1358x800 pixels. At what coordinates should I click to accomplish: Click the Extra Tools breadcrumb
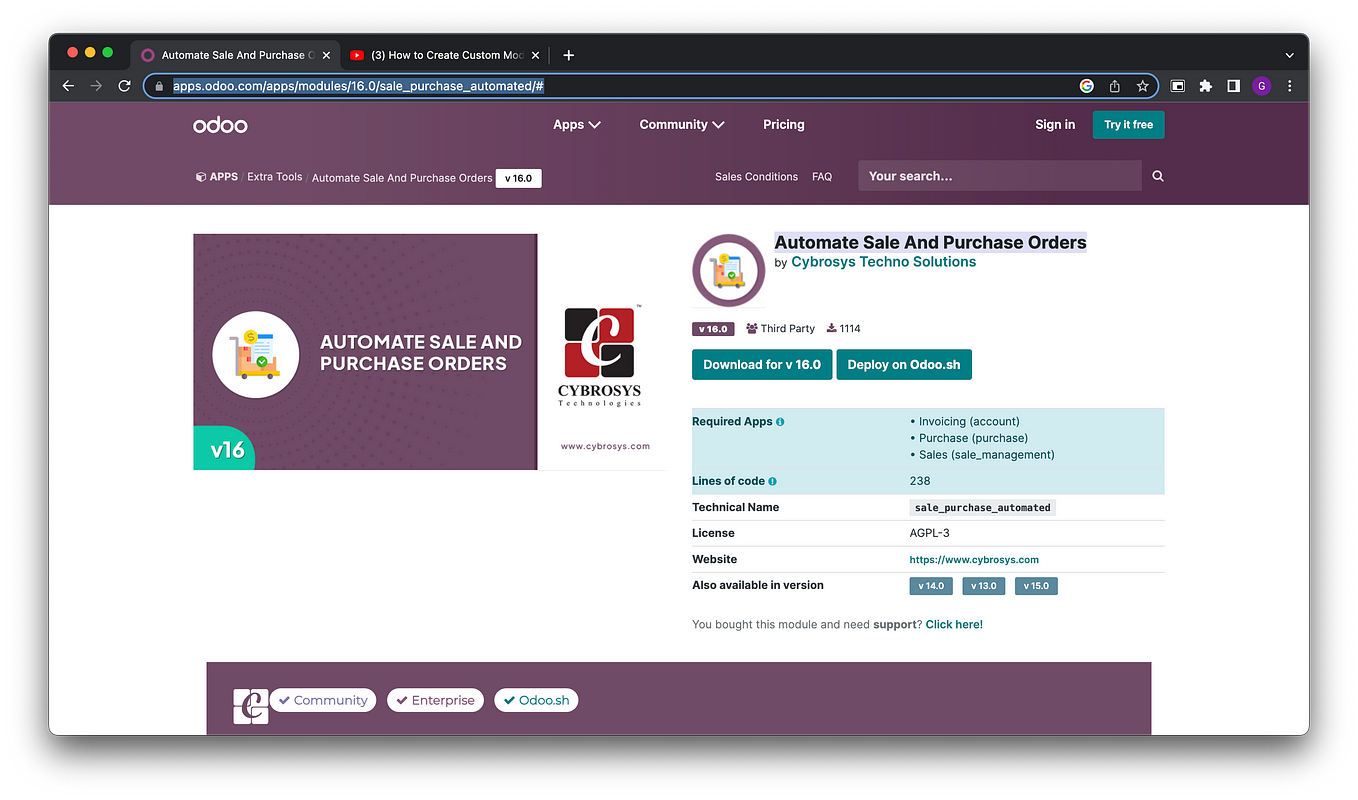click(275, 177)
